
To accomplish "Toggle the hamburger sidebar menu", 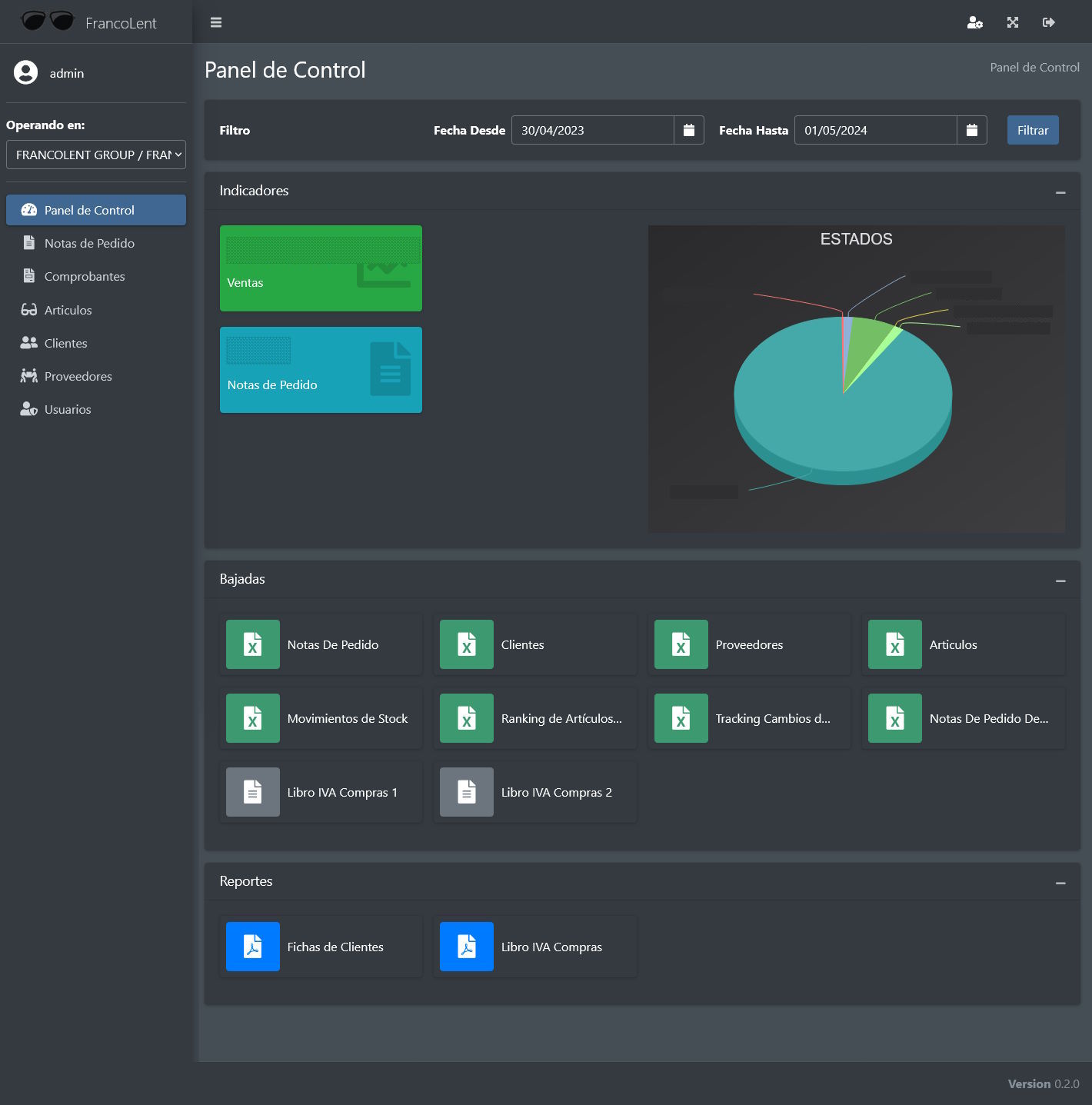I will (216, 22).
